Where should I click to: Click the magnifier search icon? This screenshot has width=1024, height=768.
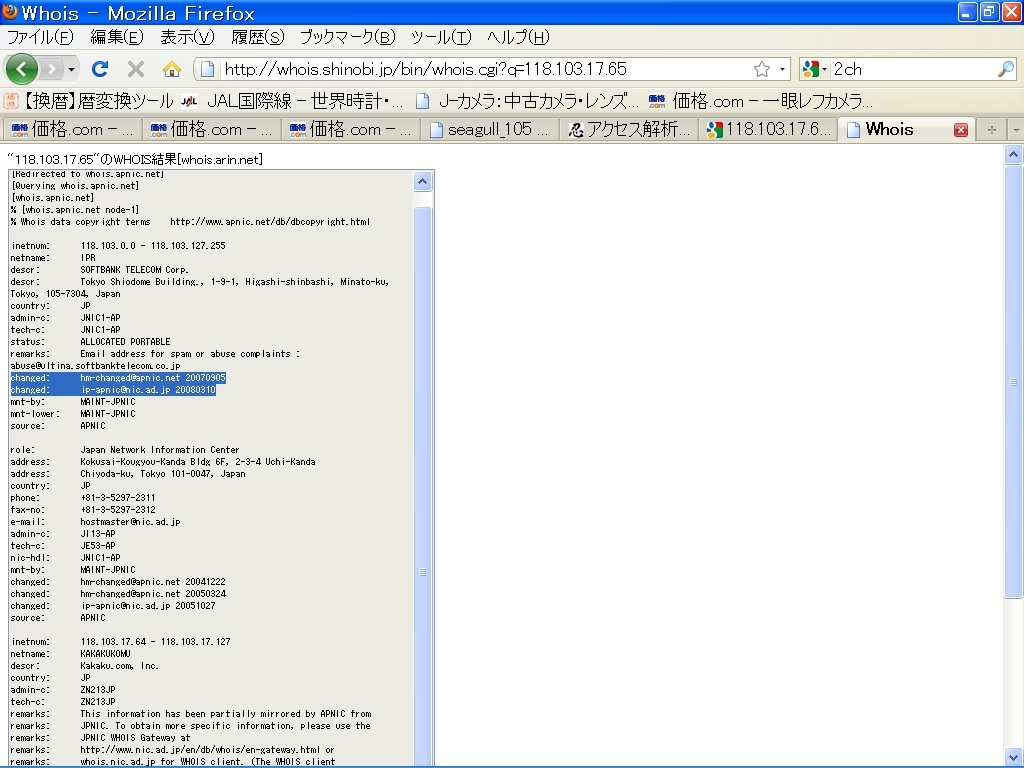(1006, 69)
